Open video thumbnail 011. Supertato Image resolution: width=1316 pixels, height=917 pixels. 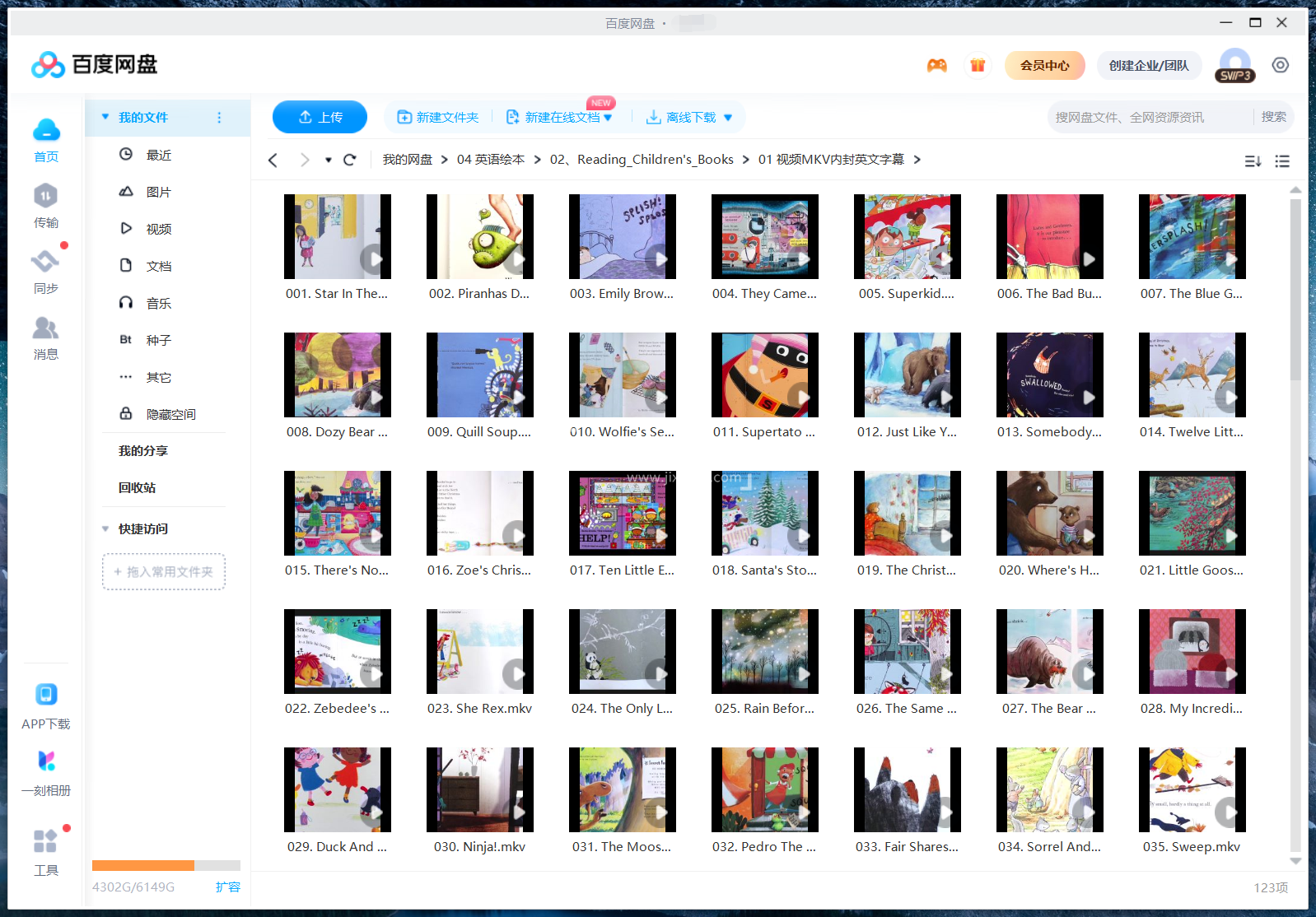coord(764,375)
